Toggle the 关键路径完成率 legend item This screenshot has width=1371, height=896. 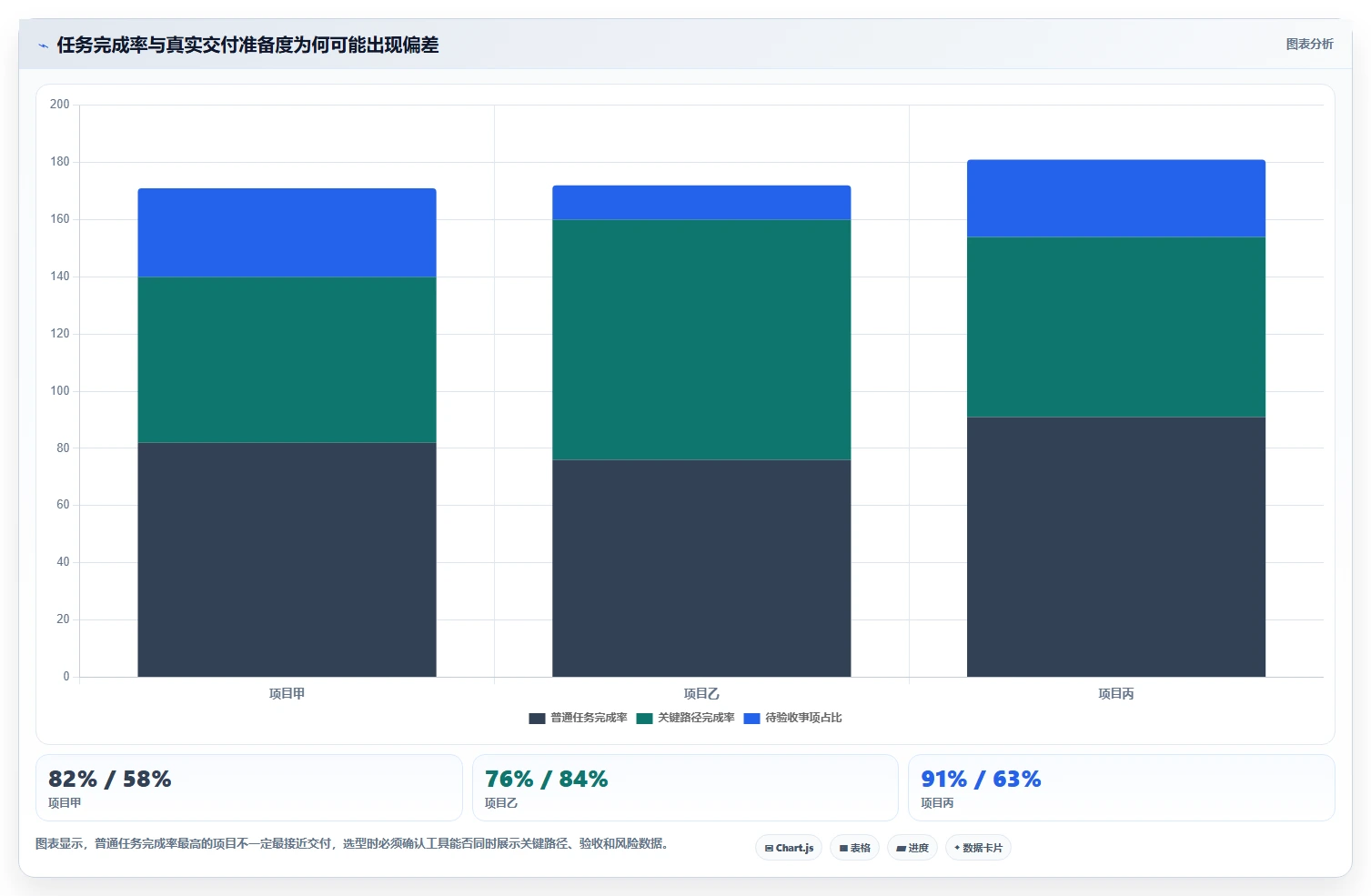click(x=686, y=718)
